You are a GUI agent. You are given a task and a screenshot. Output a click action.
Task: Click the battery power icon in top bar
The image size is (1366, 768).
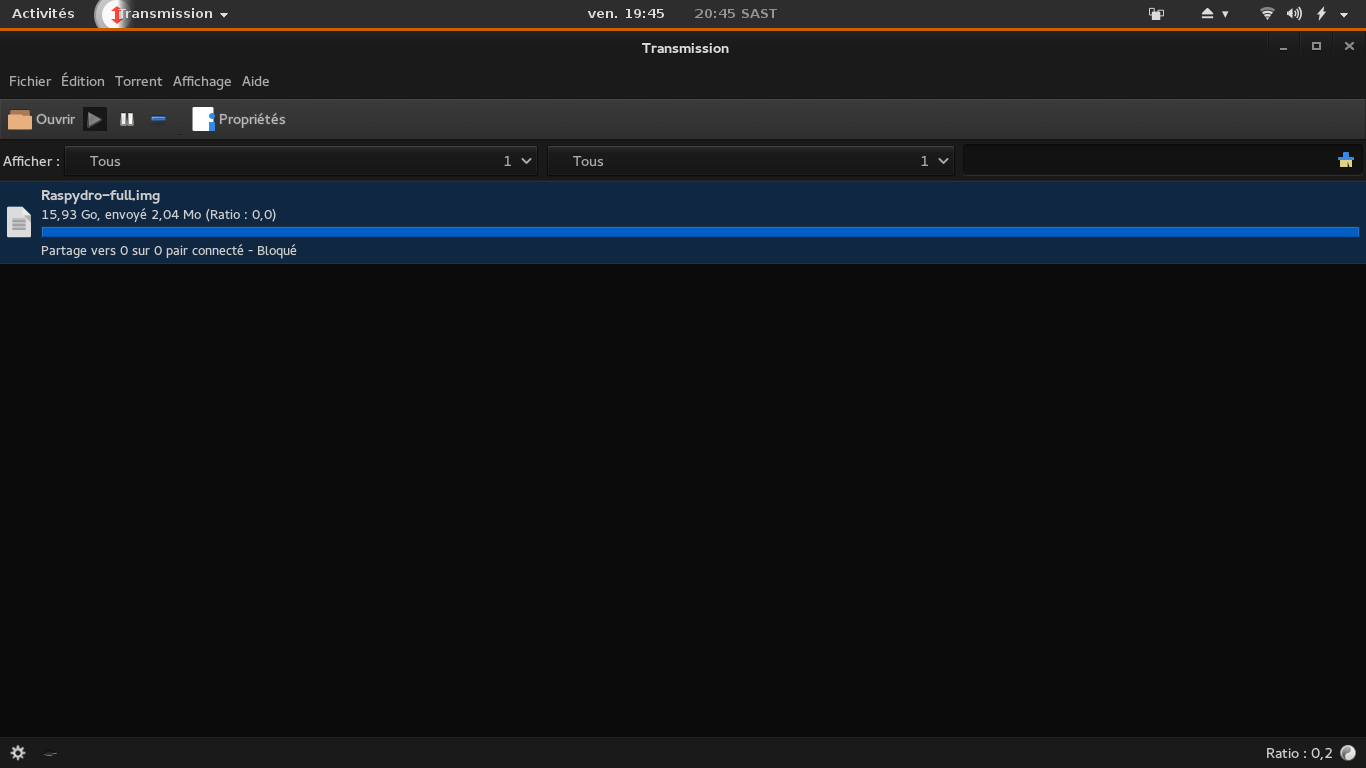(x=1321, y=14)
